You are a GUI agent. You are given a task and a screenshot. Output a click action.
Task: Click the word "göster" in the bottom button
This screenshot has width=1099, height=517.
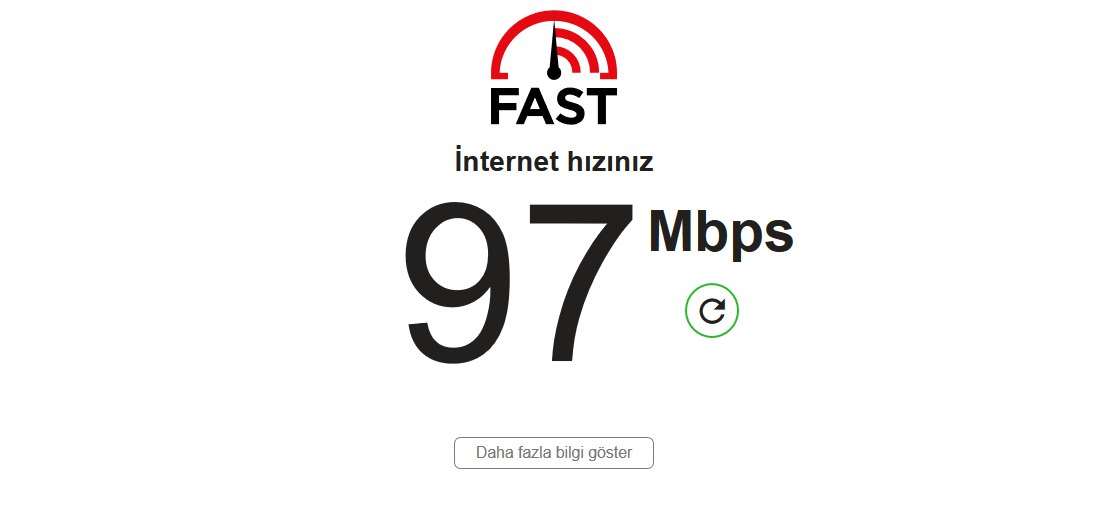(613, 453)
